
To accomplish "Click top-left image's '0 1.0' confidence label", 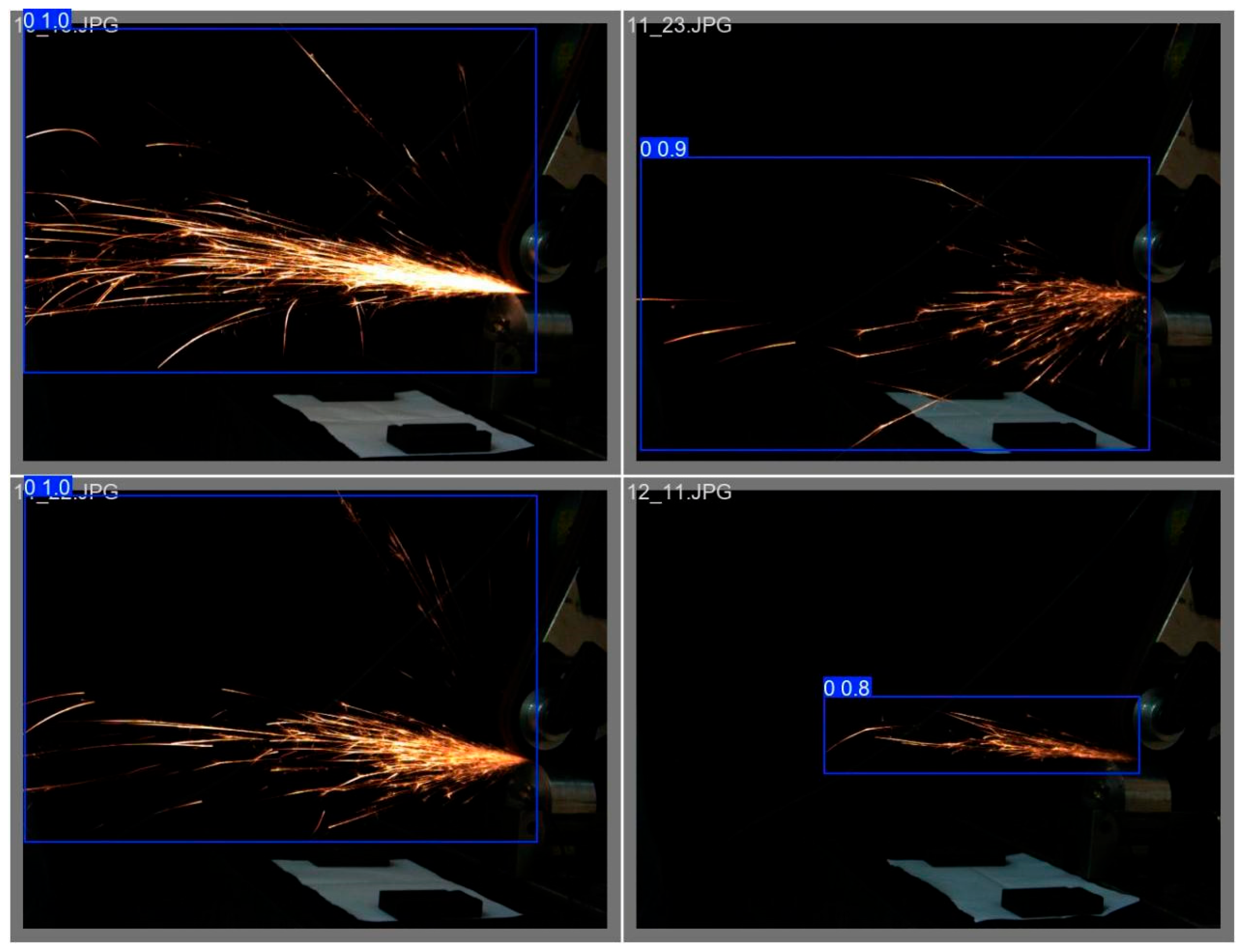I will click(x=47, y=20).
